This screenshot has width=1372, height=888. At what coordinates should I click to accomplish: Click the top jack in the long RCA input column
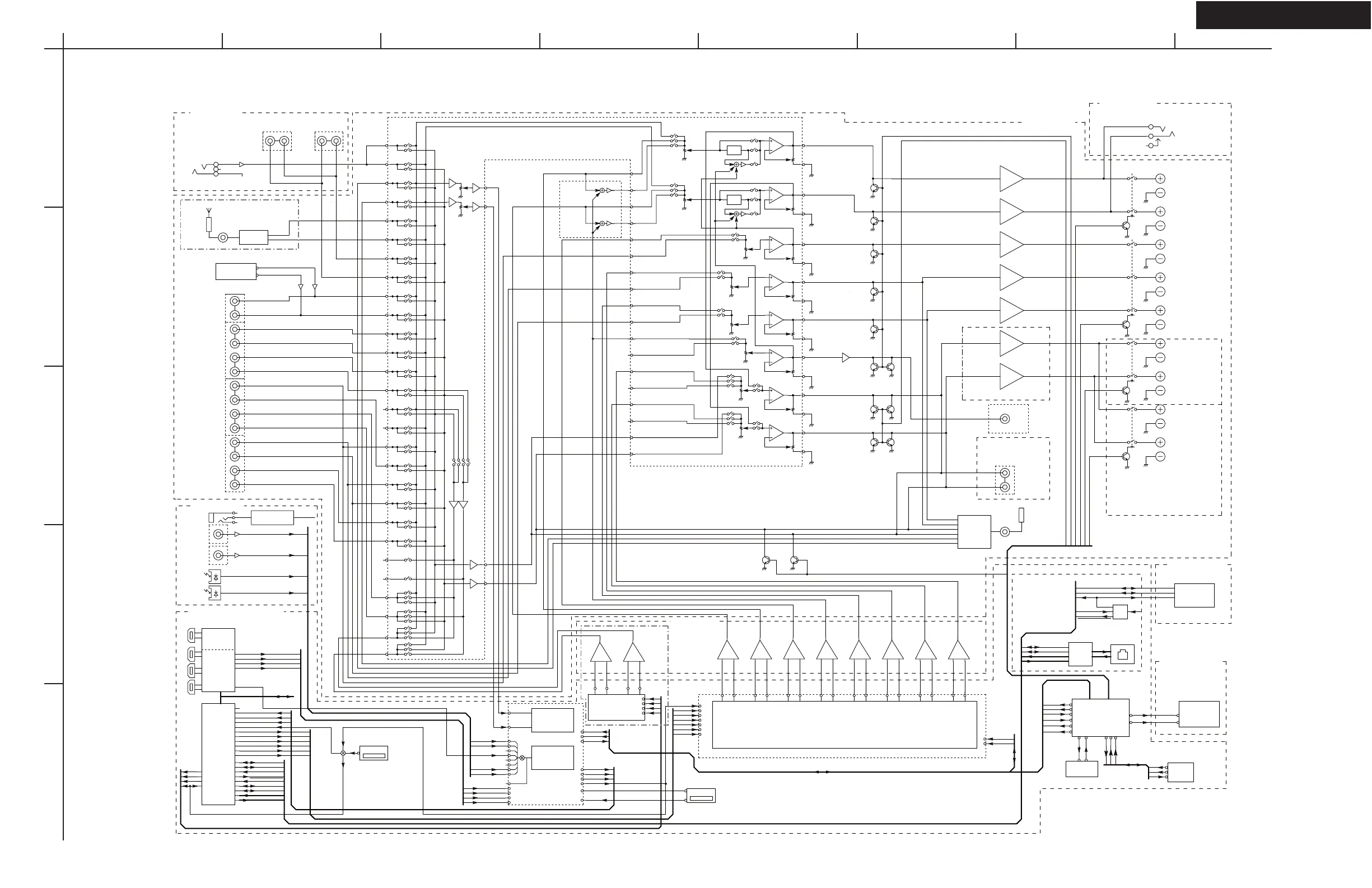point(235,301)
